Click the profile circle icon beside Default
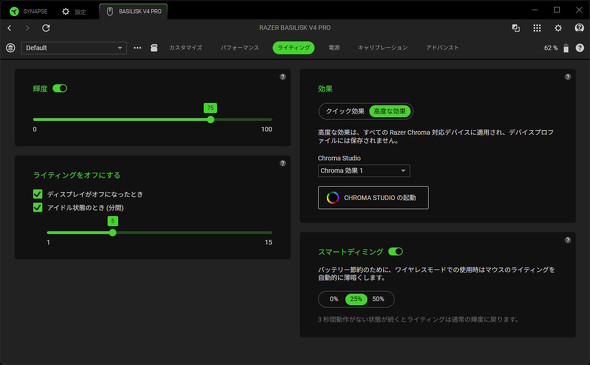This screenshot has height=365, width=590. pyautogui.click(x=11, y=48)
